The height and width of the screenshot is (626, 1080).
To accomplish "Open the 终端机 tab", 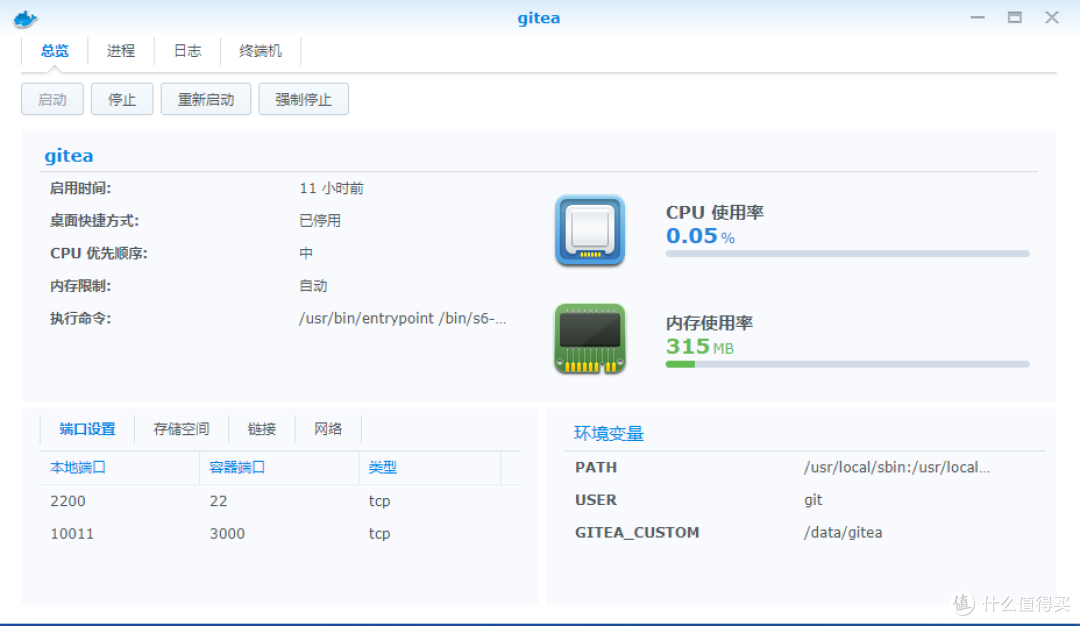I will click(x=260, y=50).
